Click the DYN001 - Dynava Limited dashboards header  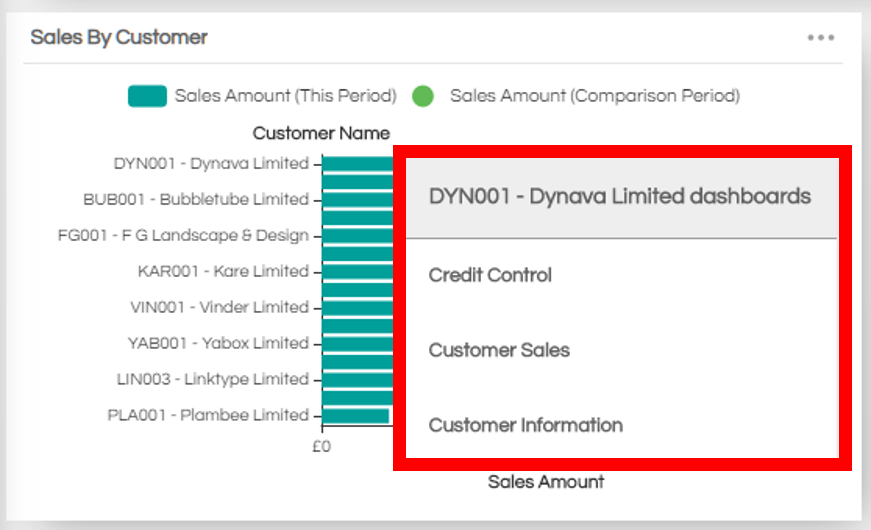tap(619, 196)
